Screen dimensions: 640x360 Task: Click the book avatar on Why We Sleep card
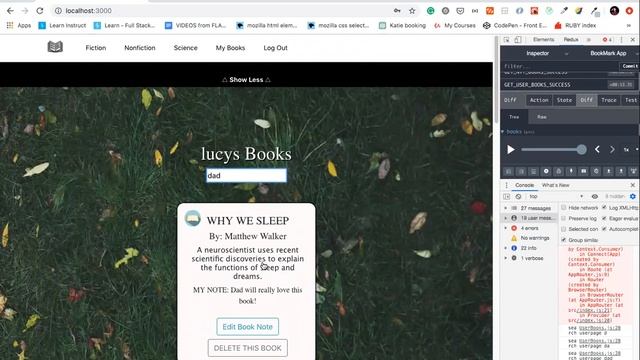(193, 218)
